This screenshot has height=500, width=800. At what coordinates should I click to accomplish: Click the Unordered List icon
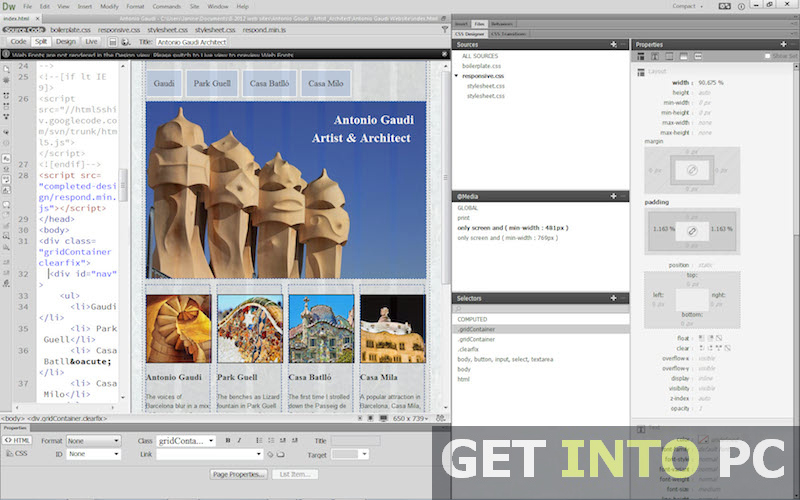coord(259,440)
